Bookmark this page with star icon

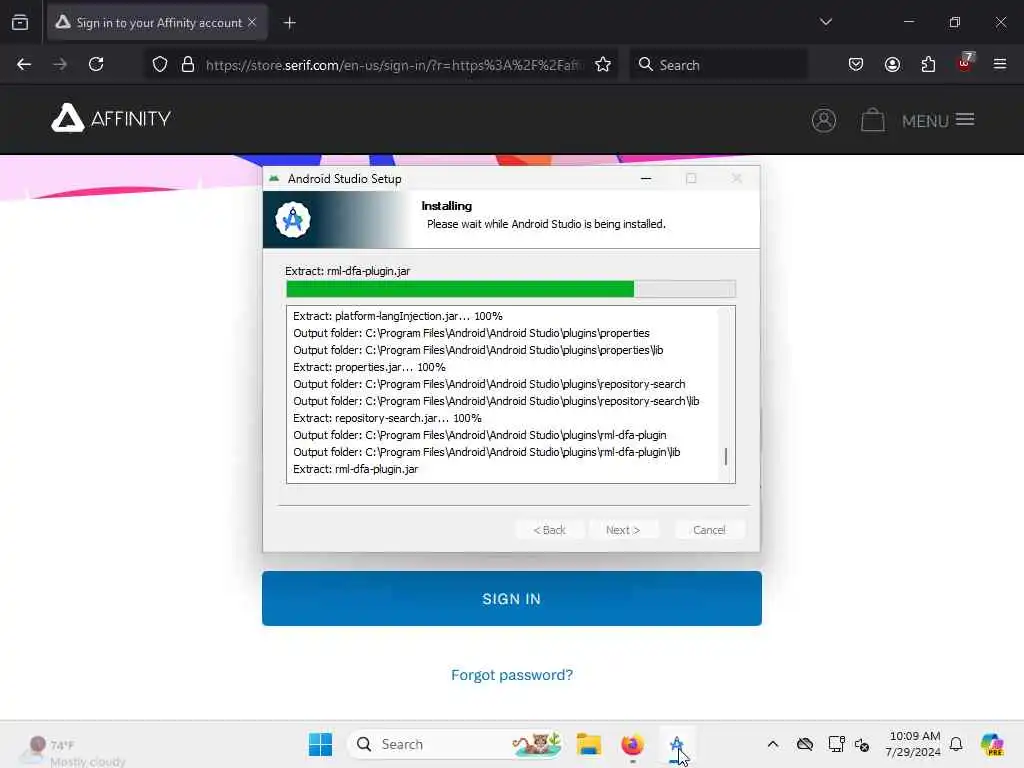(603, 65)
